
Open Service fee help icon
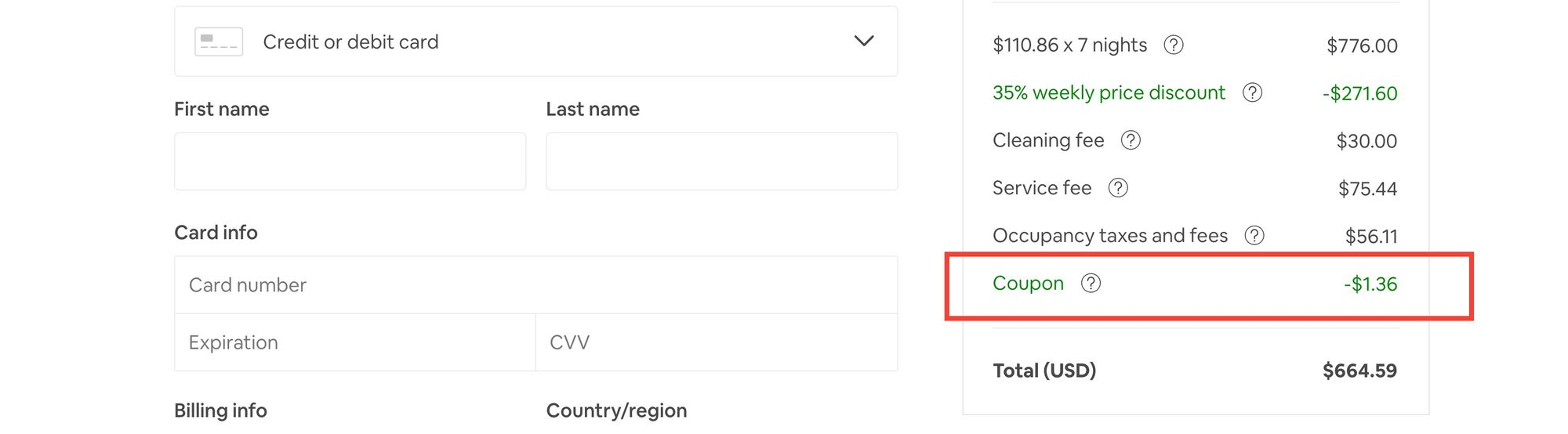pyautogui.click(x=1118, y=188)
